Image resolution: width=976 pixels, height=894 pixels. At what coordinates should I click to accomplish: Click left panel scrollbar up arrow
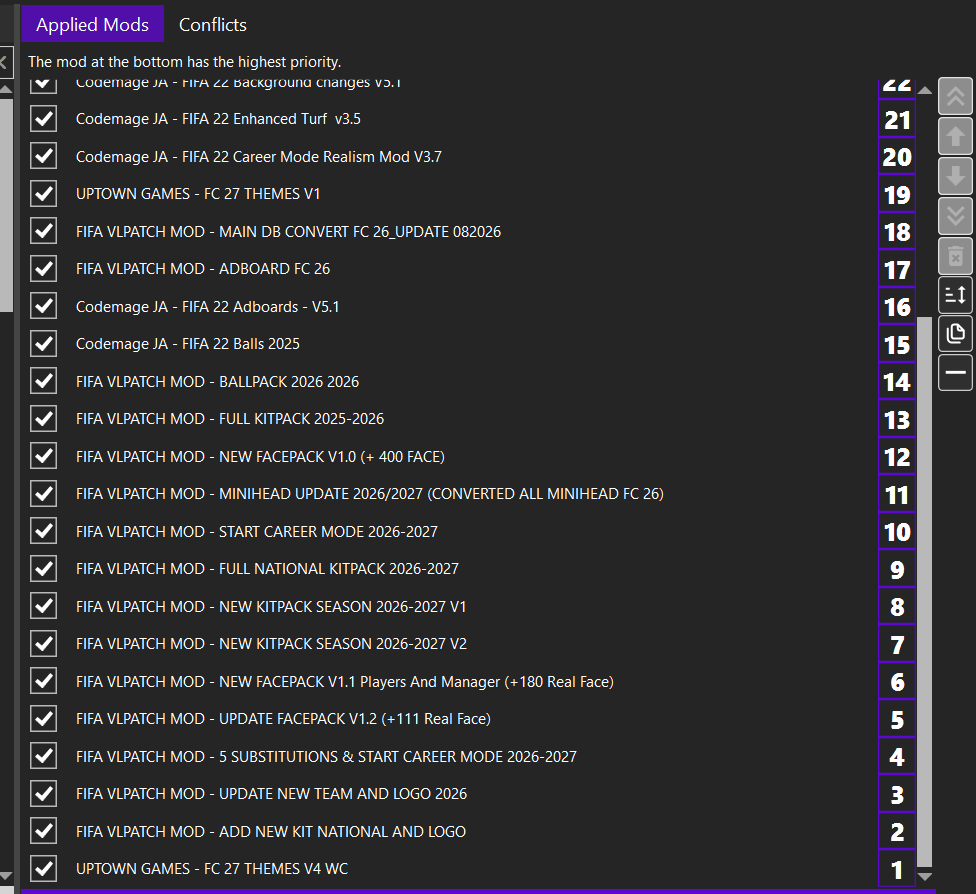coord(6,90)
